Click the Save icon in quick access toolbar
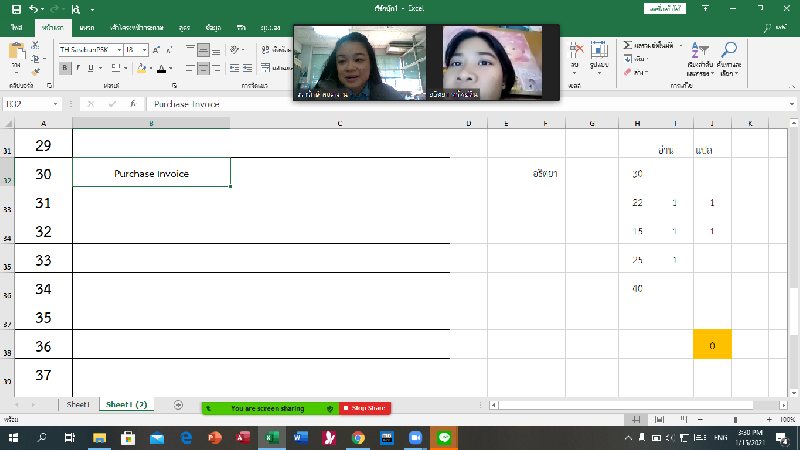The height and width of the screenshot is (450, 800). click(16, 9)
